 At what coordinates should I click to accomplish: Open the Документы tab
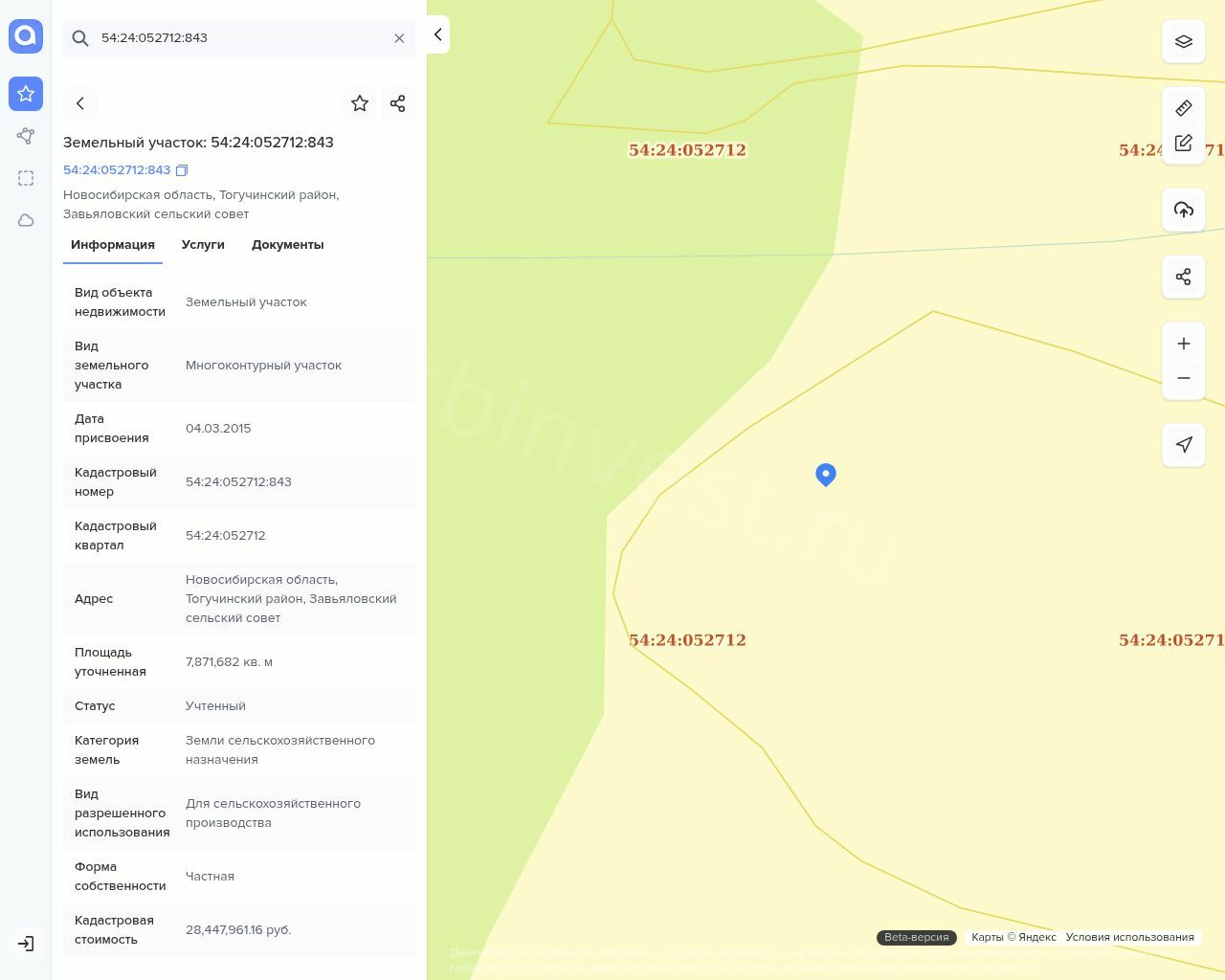[x=287, y=245]
